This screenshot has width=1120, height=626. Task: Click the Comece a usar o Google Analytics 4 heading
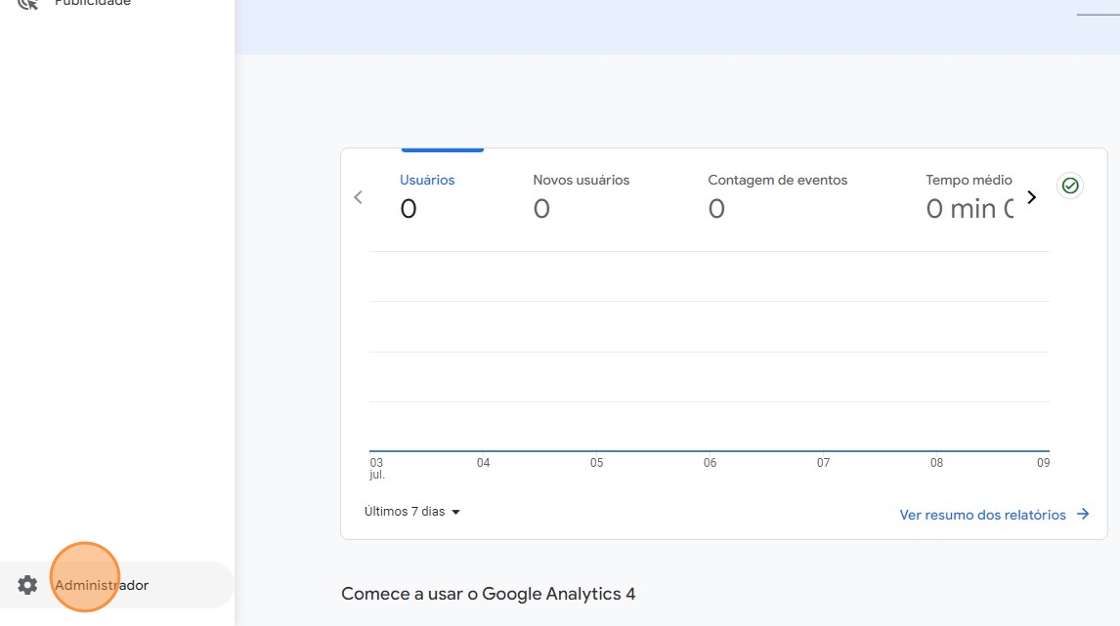click(488, 594)
